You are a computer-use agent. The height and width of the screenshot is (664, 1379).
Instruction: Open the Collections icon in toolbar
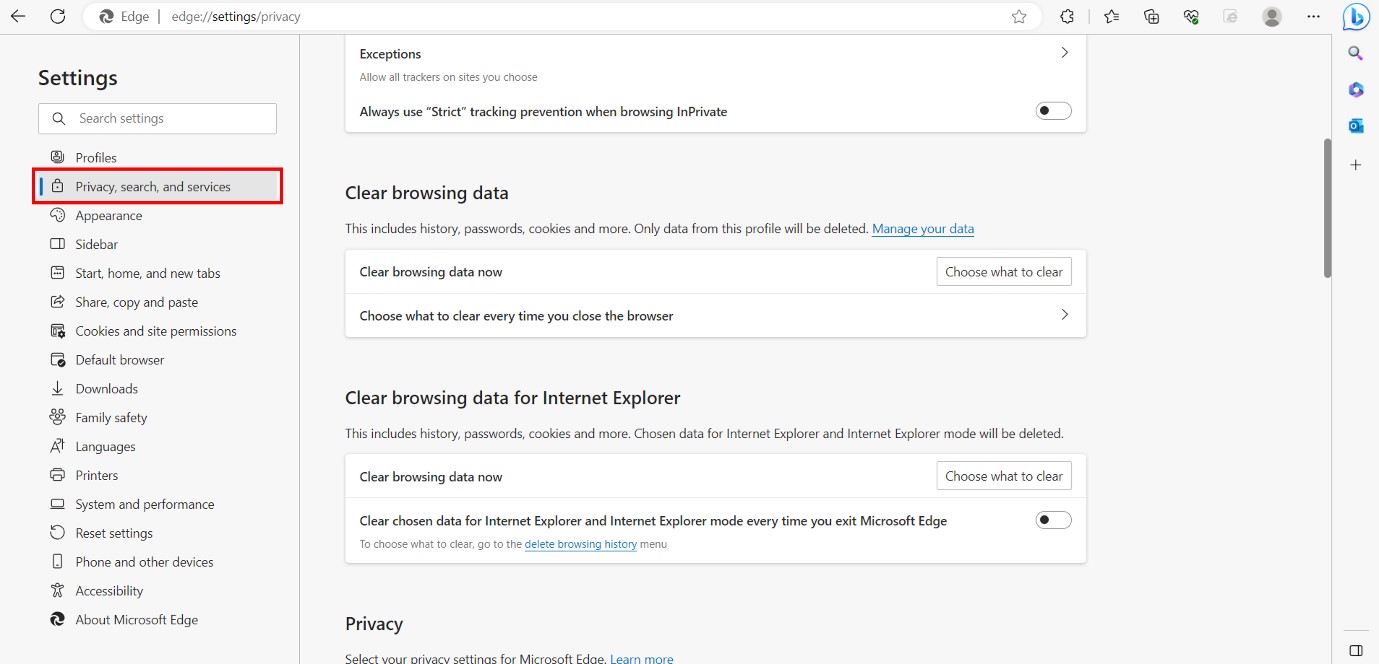[1151, 17]
